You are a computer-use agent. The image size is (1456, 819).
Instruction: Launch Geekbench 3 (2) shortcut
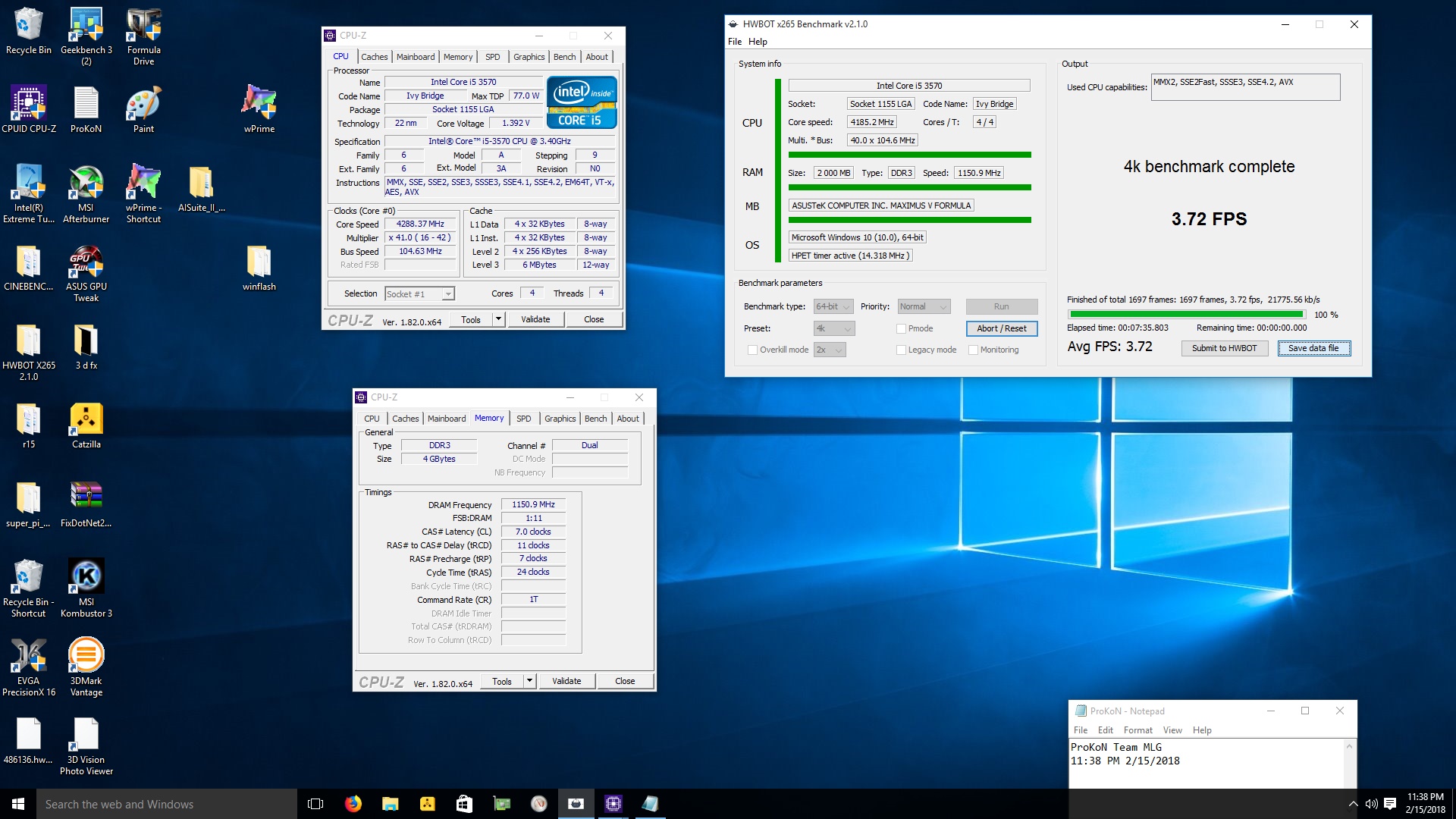pos(86,36)
